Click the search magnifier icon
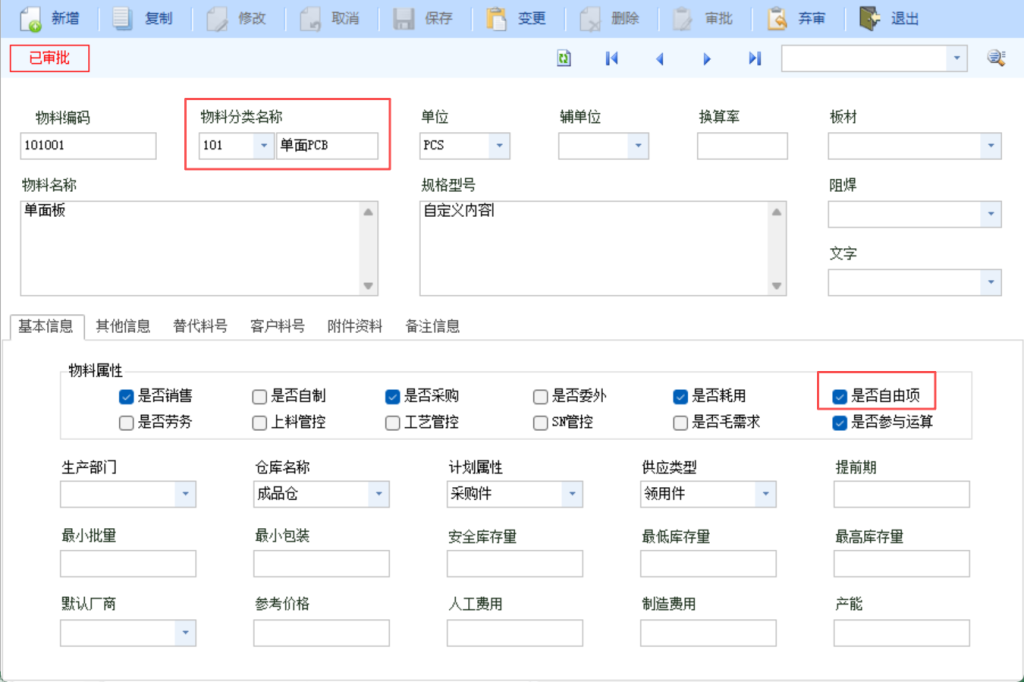Viewport: 1024px width, 682px height. [x=995, y=59]
